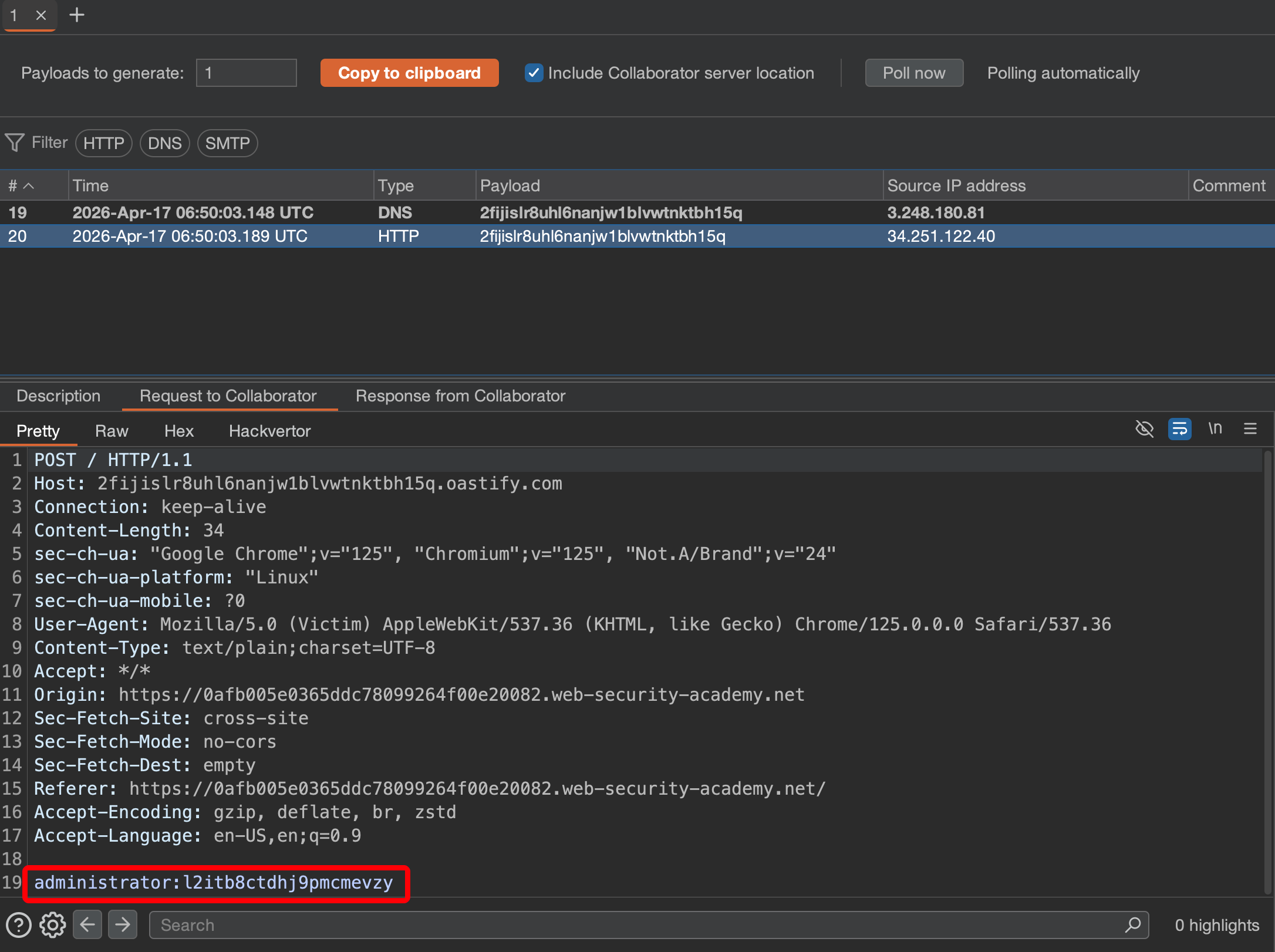The height and width of the screenshot is (952, 1275).
Task: Switch to the Hex view tab
Action: click(178, 431)
